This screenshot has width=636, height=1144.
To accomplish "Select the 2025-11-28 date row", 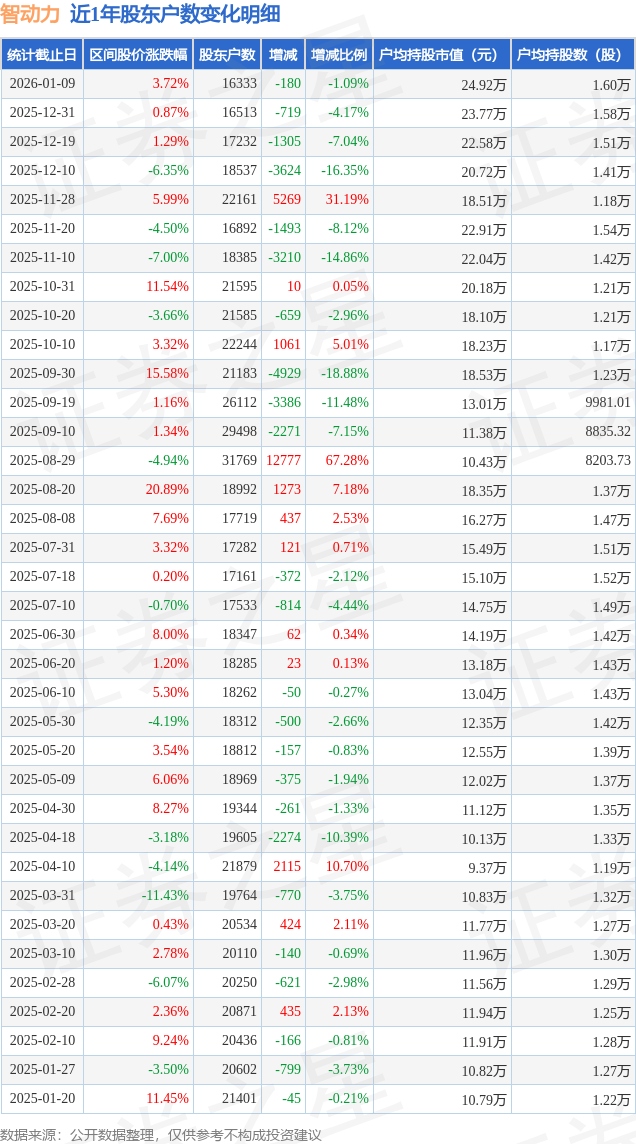I will tap(42, 200).
